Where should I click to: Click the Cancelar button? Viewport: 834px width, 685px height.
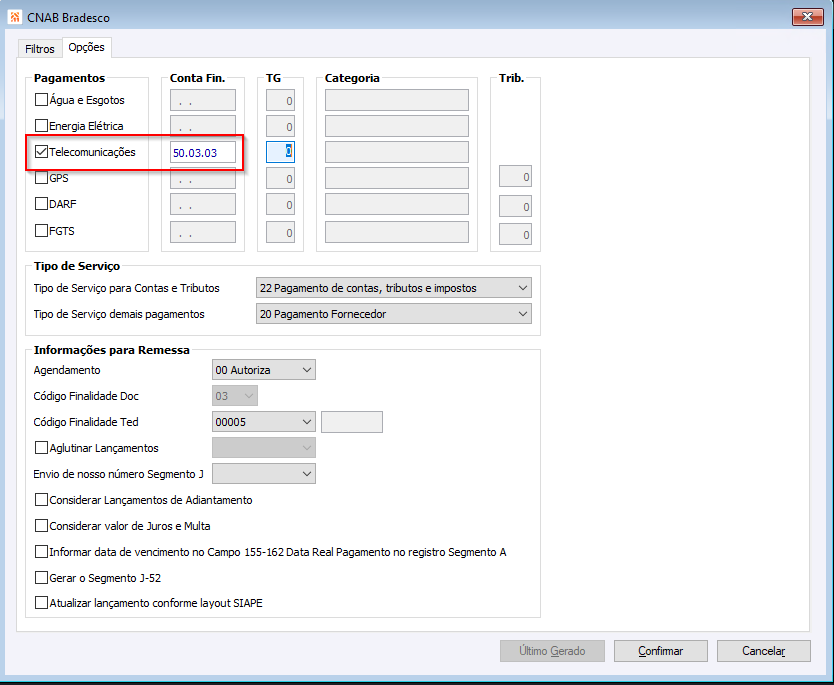point(764,651)
